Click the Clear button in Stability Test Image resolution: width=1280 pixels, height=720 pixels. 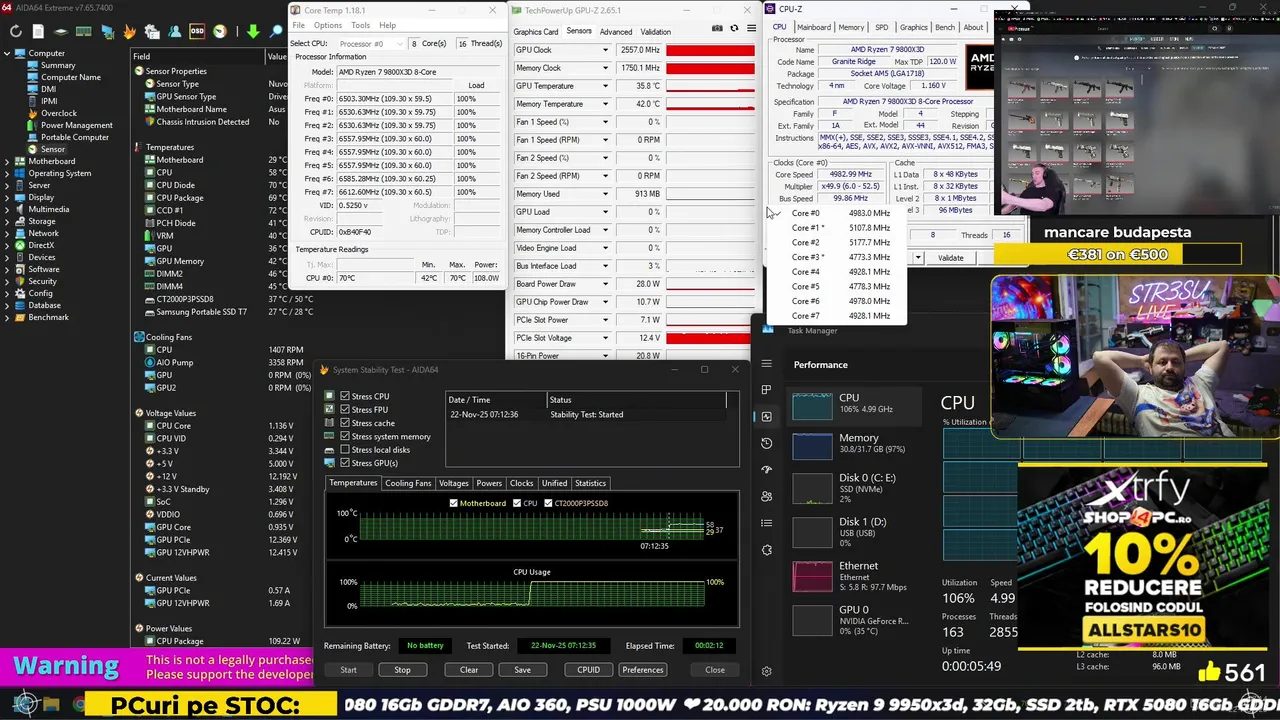click(x=469, y=670)
